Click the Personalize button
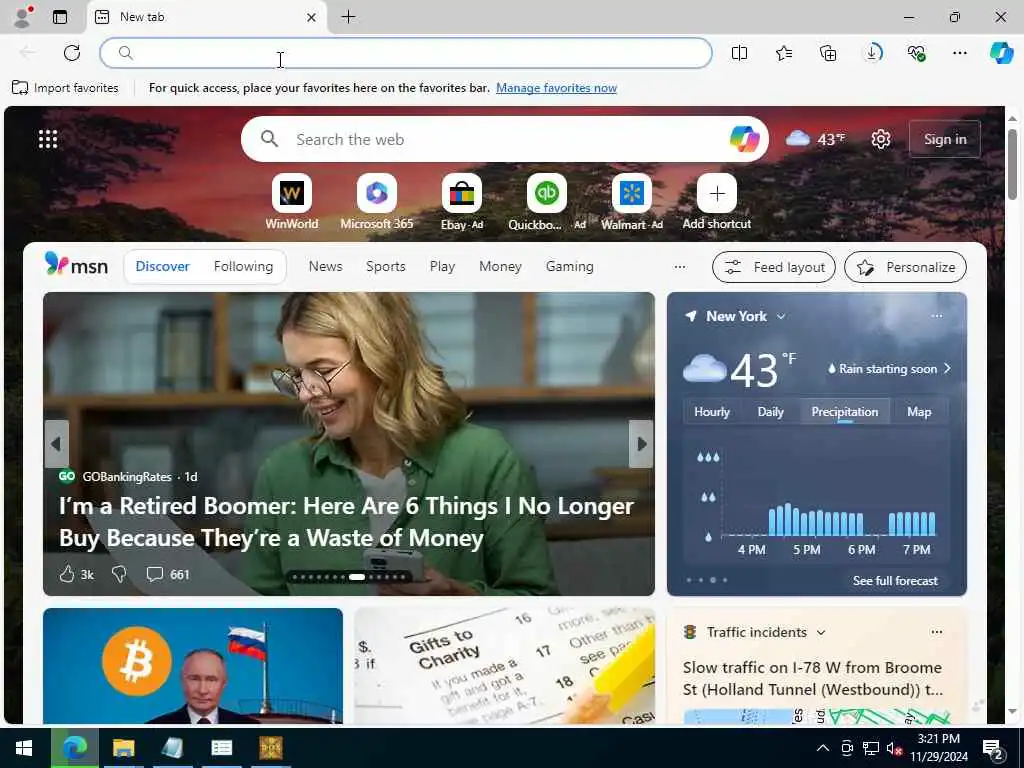 click(905, 267)
